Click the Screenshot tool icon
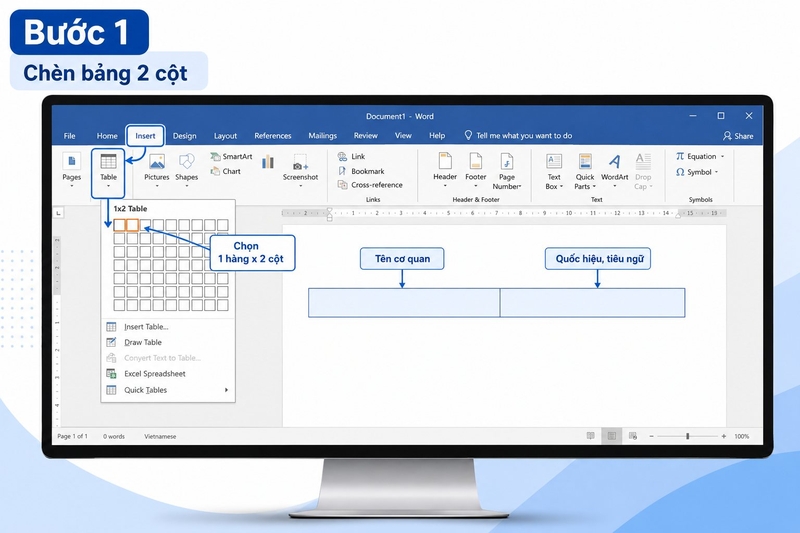 (300, 162)
